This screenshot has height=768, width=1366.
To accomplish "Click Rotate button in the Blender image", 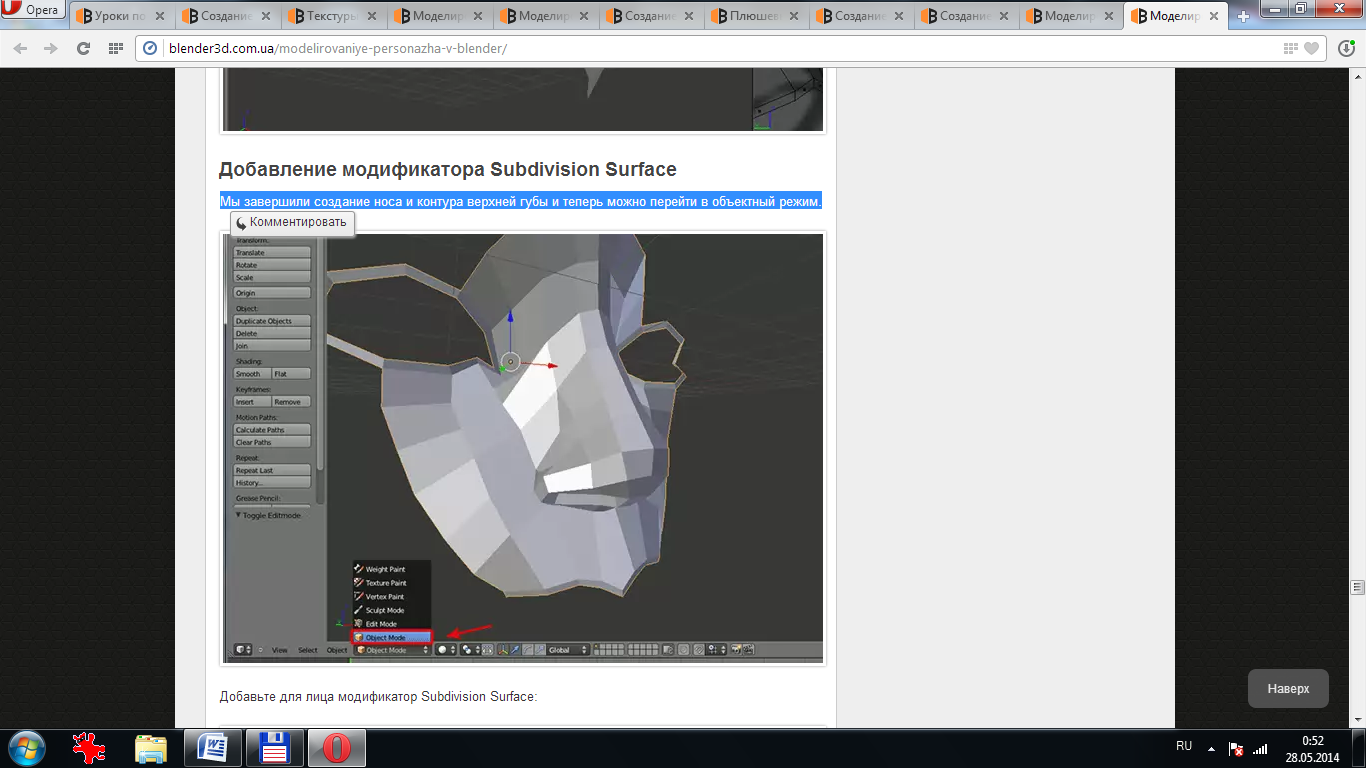I will pyautogui.click(x=272, y=265).
